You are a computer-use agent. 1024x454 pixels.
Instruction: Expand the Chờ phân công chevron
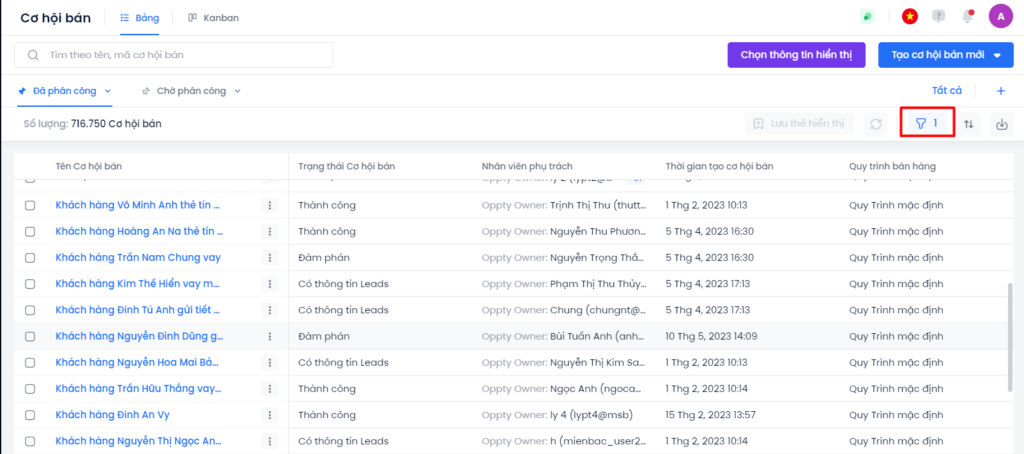click(x=237, y=91)
